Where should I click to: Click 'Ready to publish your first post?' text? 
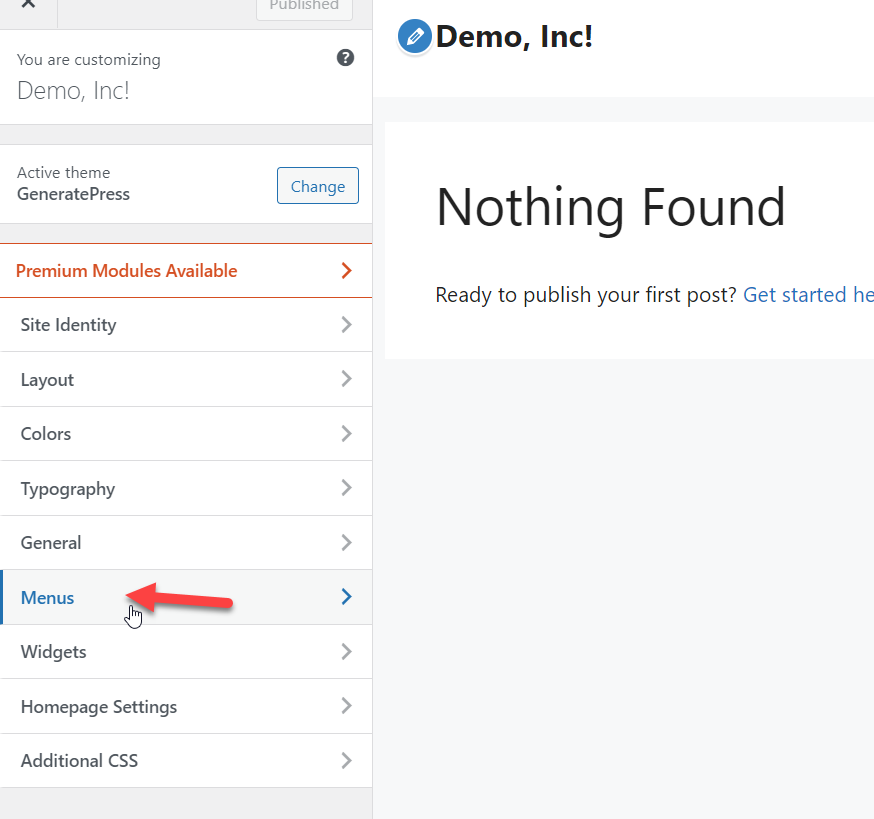tap(586, 295)
